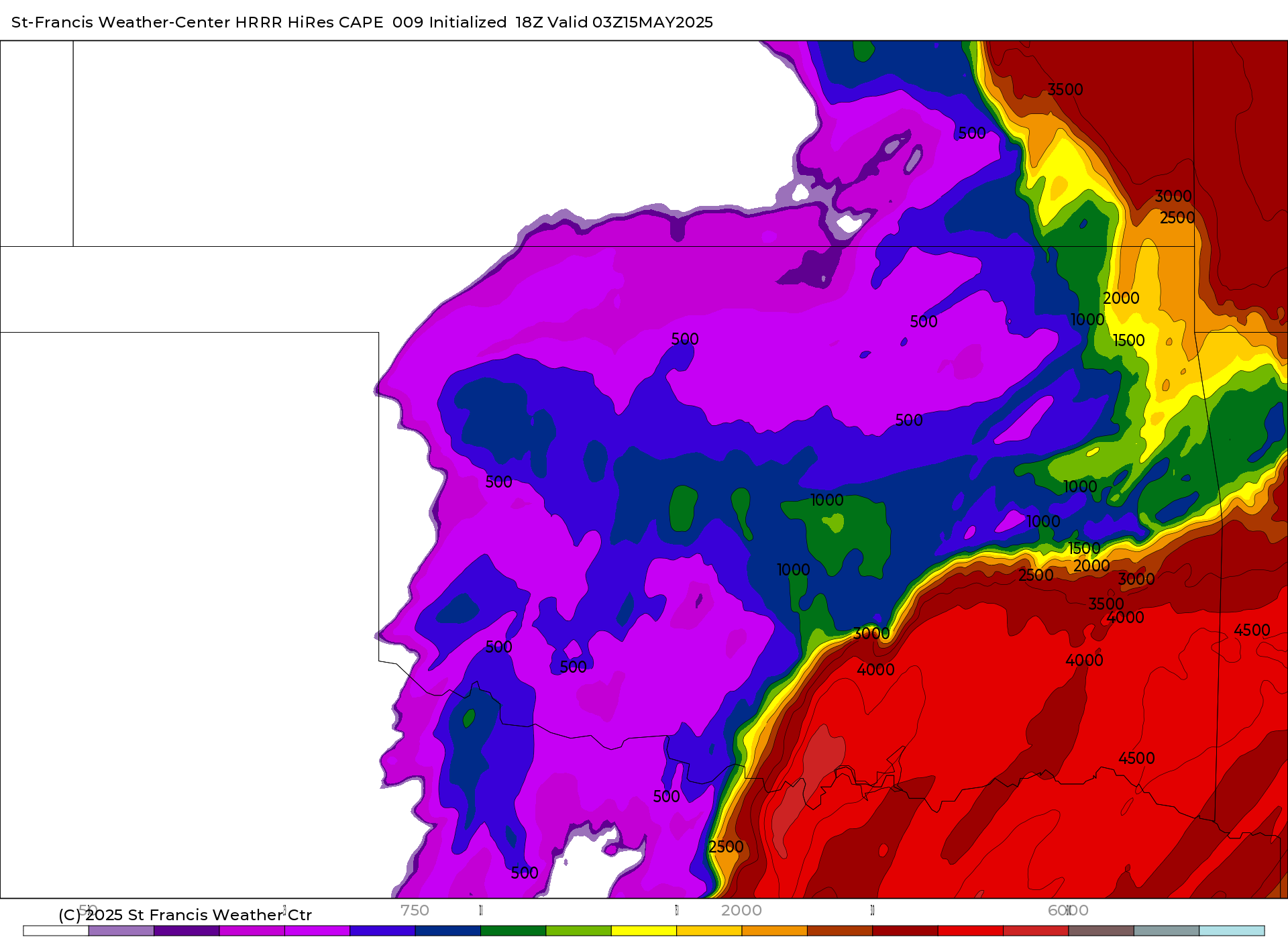This screenshot has height=939, width=1288.
Task: Choose the slate gray legend swatch
Action: [x=1166, y=930]
